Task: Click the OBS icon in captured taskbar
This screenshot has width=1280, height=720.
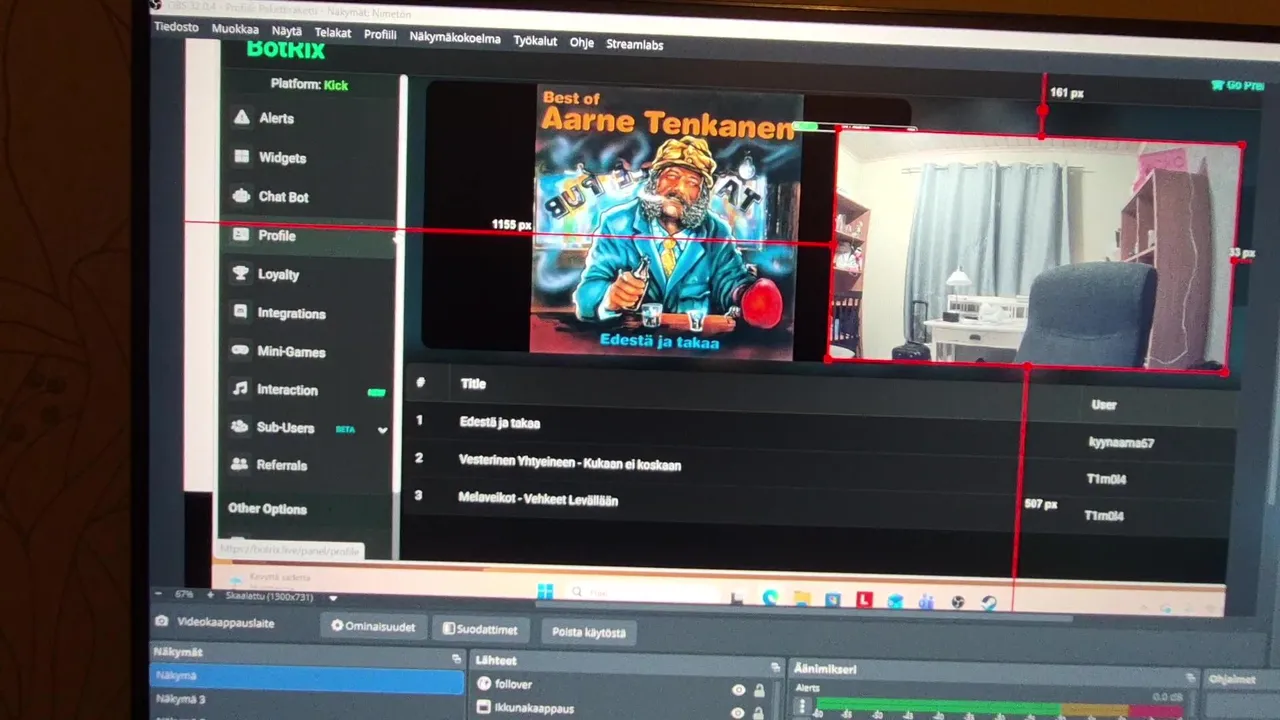Action: click(x=958, y=602)
